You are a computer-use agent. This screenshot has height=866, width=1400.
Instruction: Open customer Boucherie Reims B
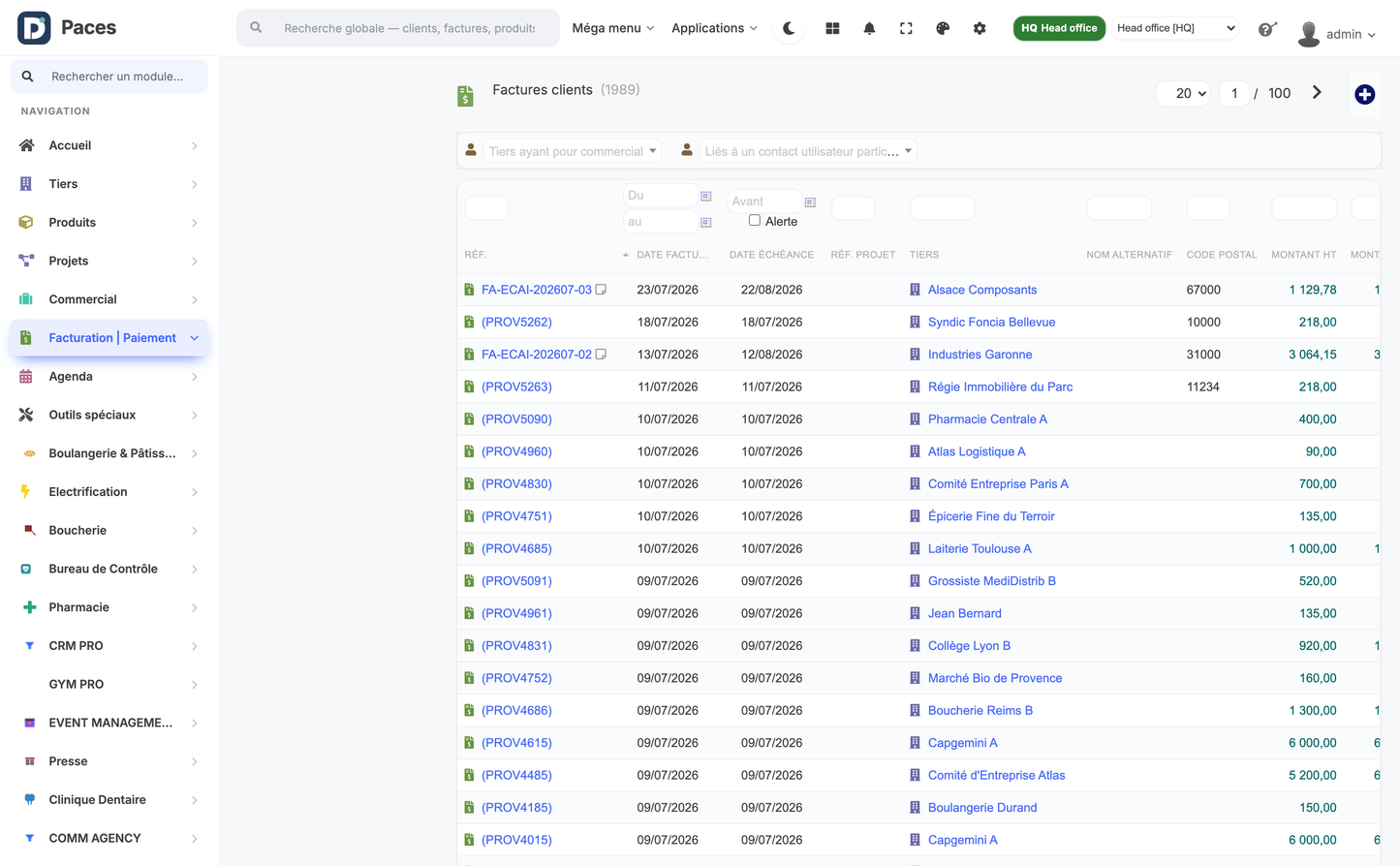pos(980,710)
